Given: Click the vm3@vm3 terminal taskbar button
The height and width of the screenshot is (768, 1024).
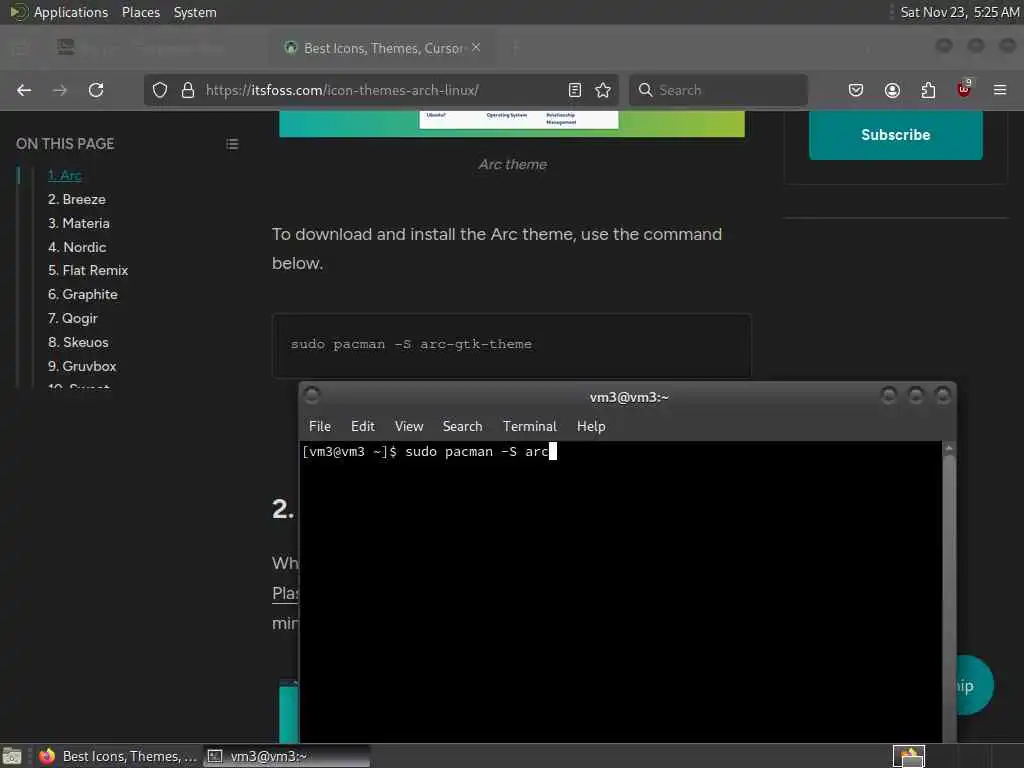Looking at the screenshot, I should tap(286, 756).
